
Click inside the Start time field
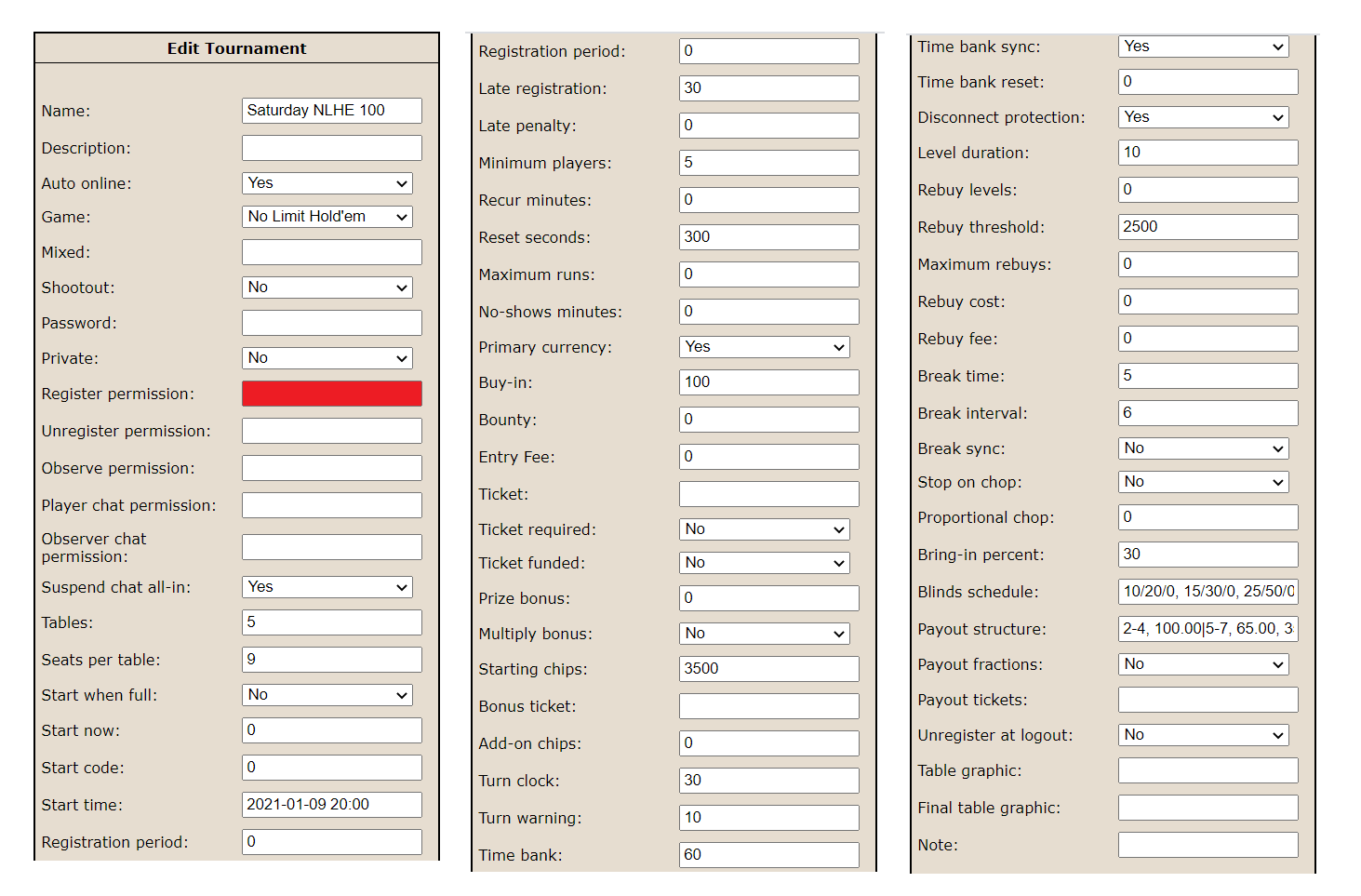pyautogui.click(x=331, y=804)
